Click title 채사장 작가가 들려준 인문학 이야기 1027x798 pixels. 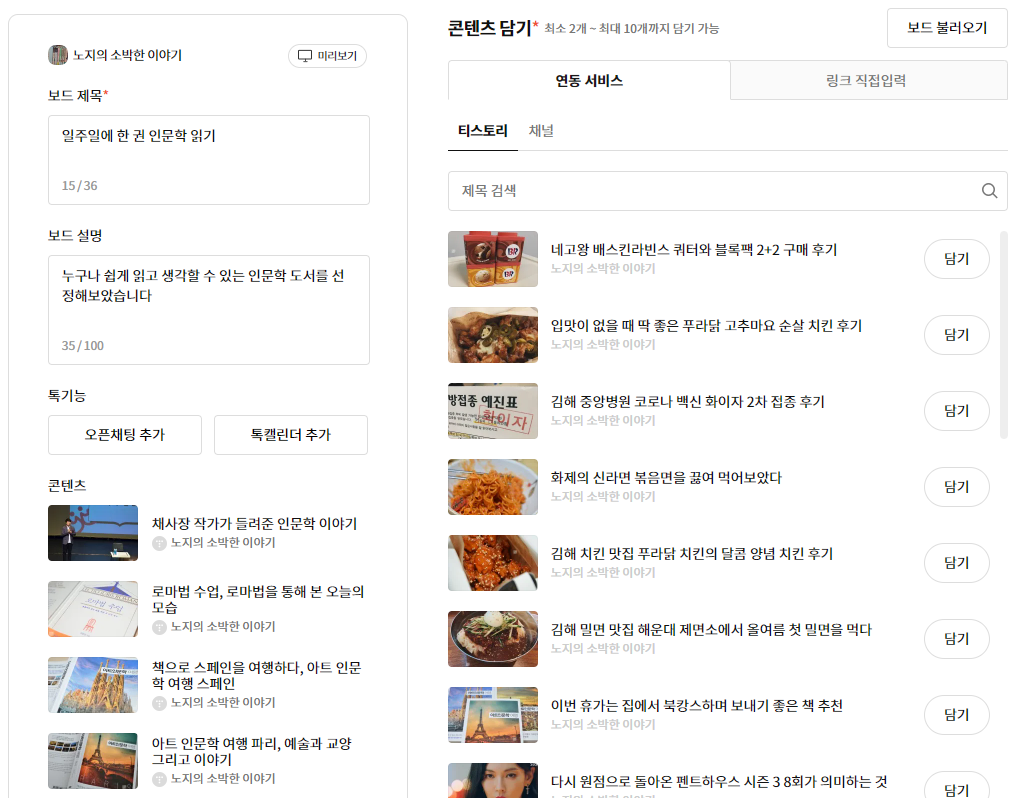click(x=254, y=523)
